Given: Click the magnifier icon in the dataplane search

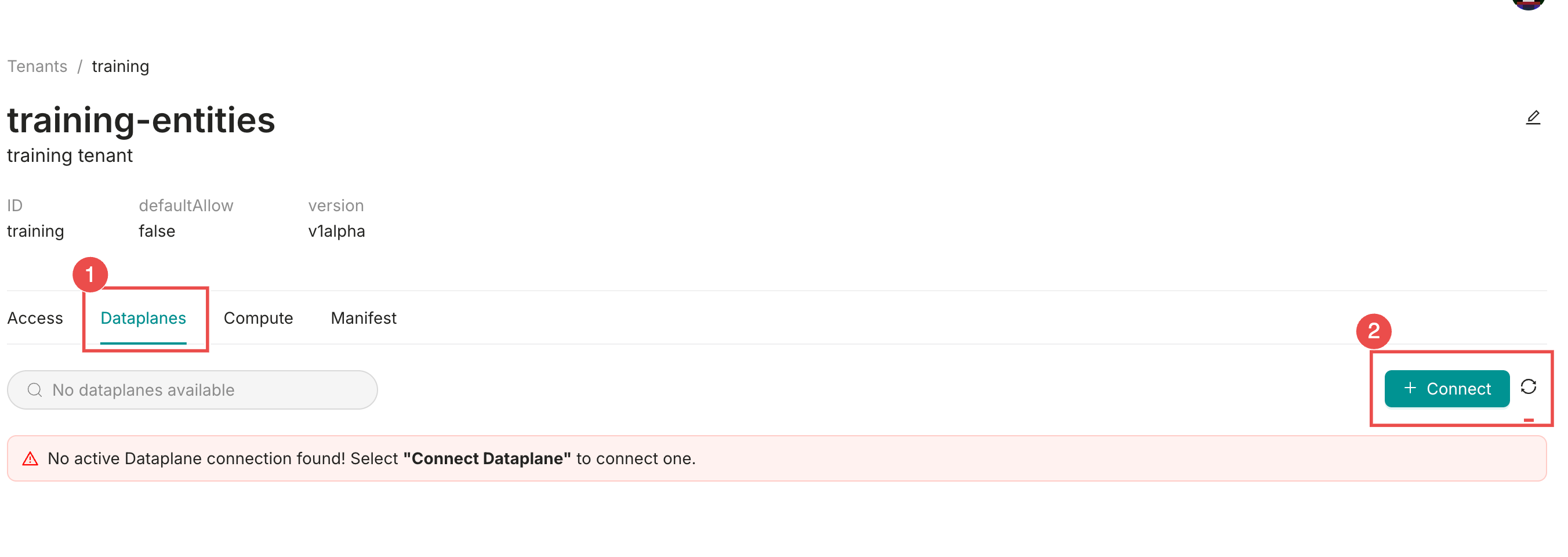Looking at the screenshot, I should 35,389.
